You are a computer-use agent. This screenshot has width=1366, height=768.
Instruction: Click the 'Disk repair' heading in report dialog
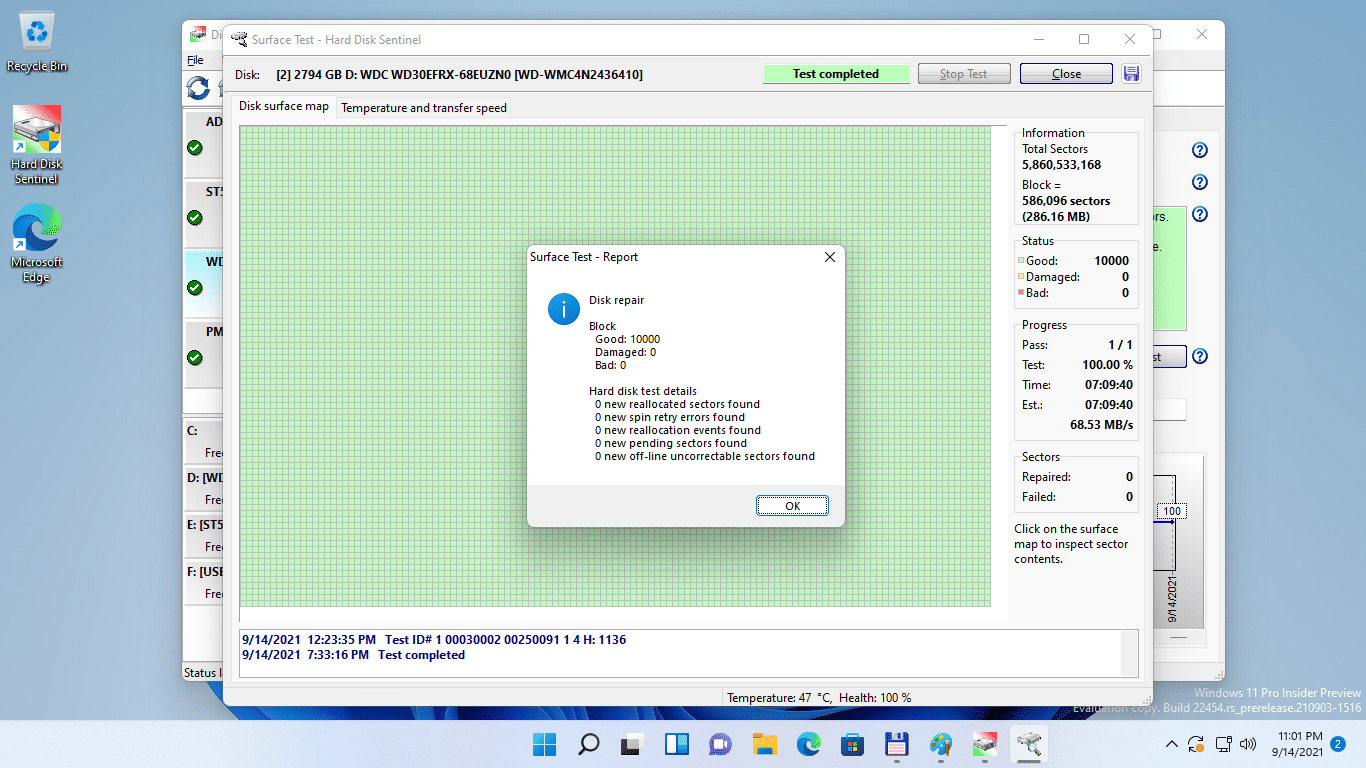617,300
